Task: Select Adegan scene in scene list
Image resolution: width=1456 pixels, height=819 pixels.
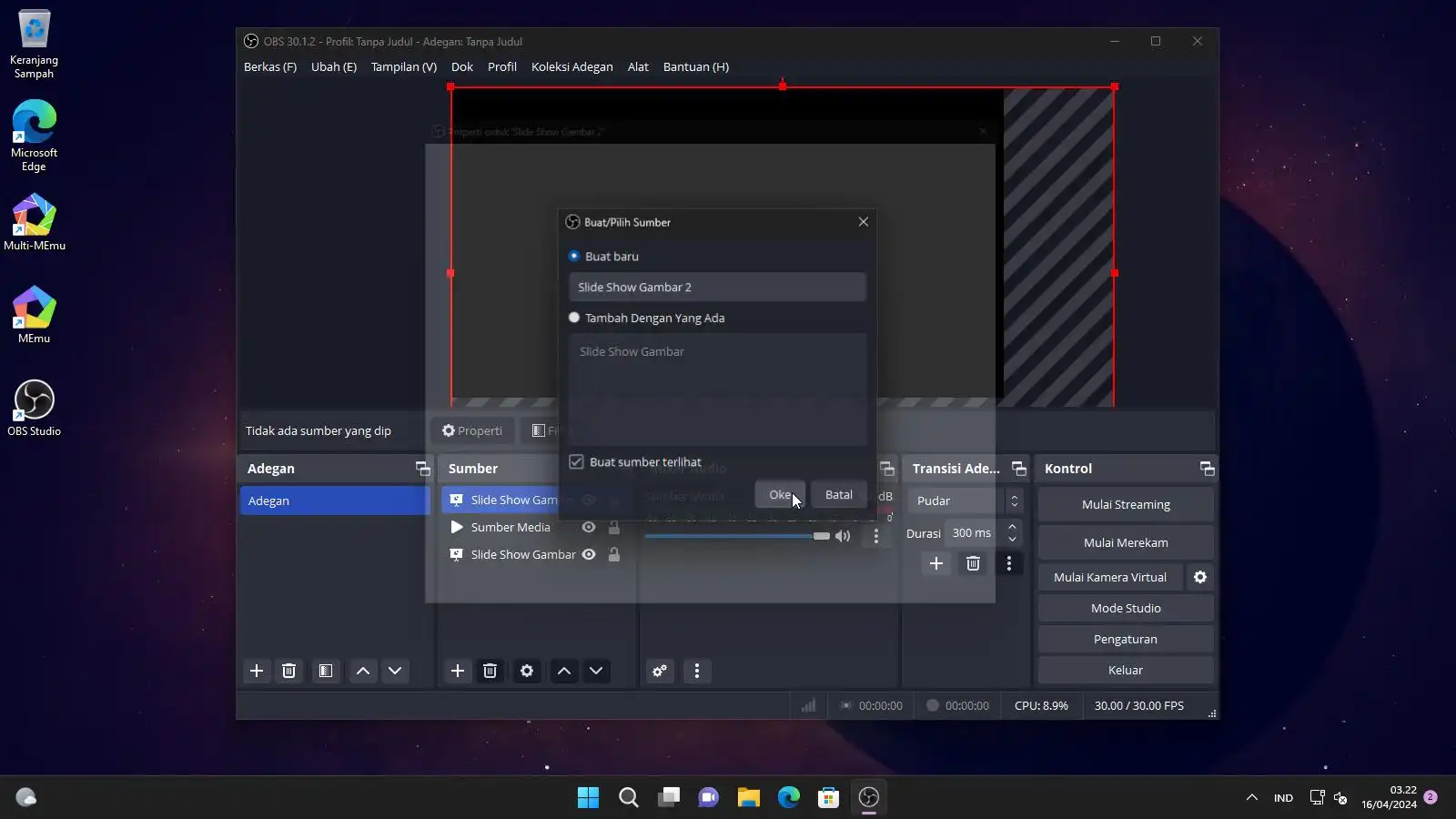Action: point(335,500)
